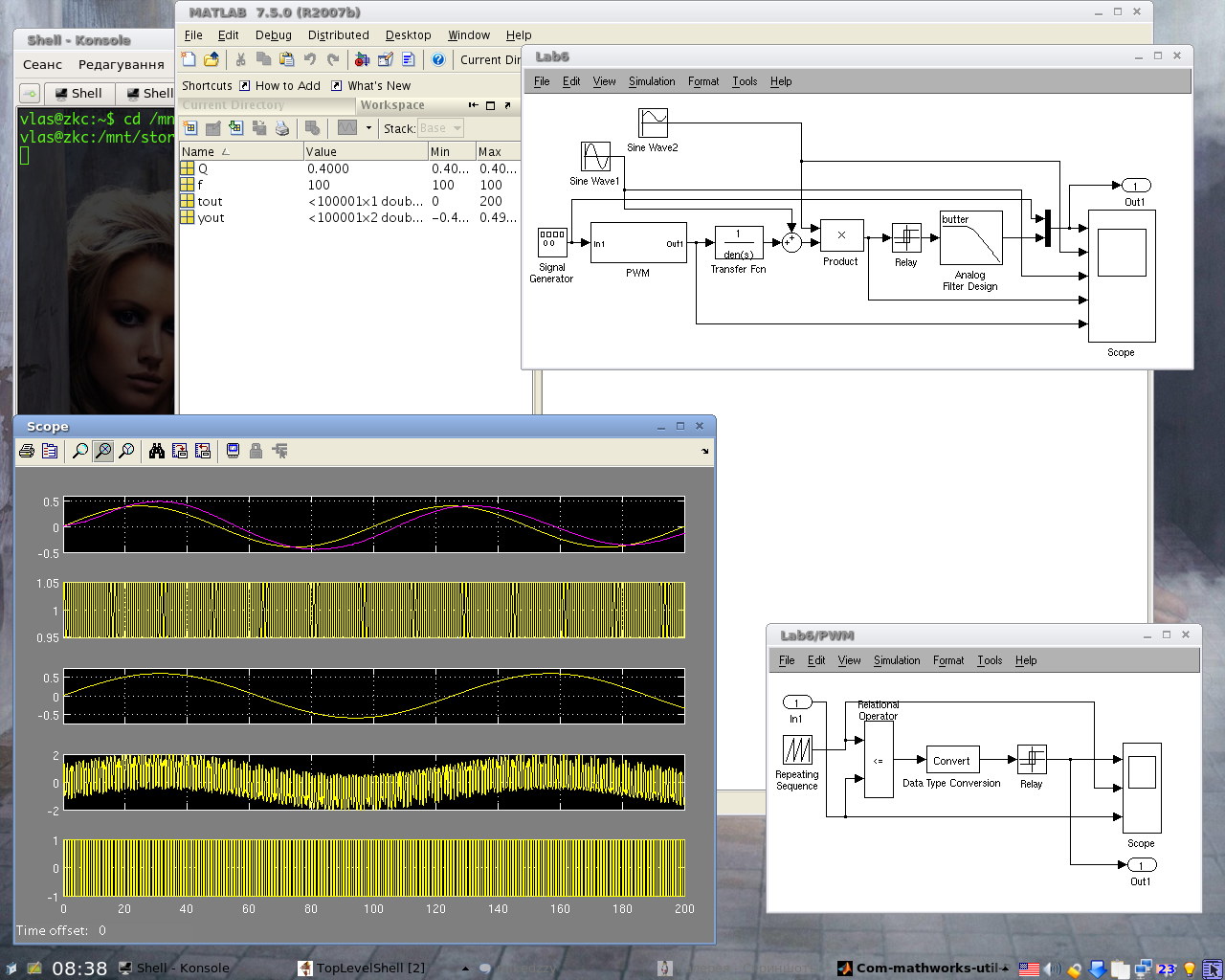The image size is (1225, 980).
Task: Click Open selection icon in Workspace toolbar
Action: click(212, 128)
